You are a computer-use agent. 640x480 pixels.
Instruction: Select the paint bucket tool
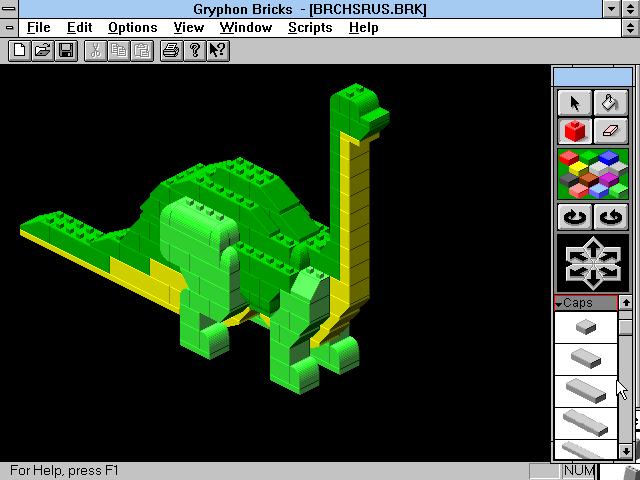pos(610,103)
